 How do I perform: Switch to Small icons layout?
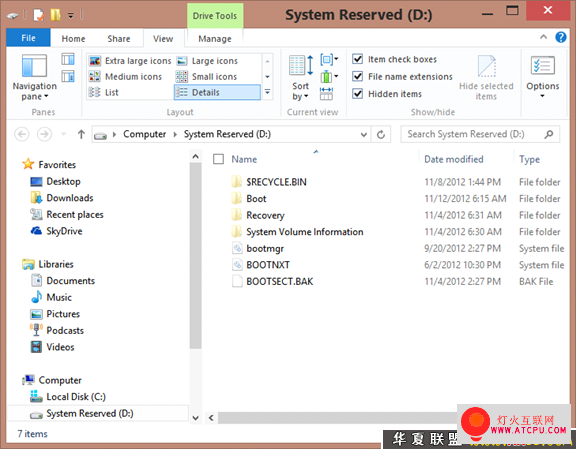[207, 76]
